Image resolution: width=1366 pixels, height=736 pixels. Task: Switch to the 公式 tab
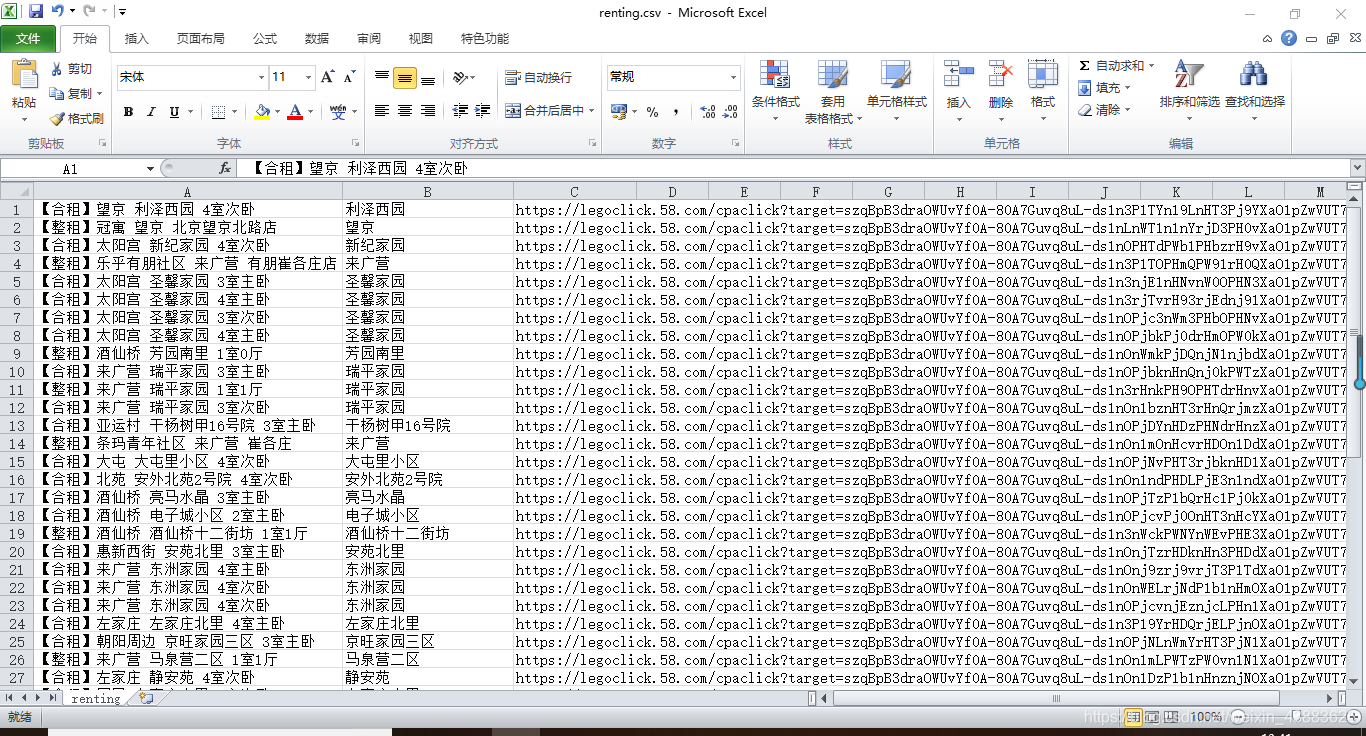(x=264, y=39)
